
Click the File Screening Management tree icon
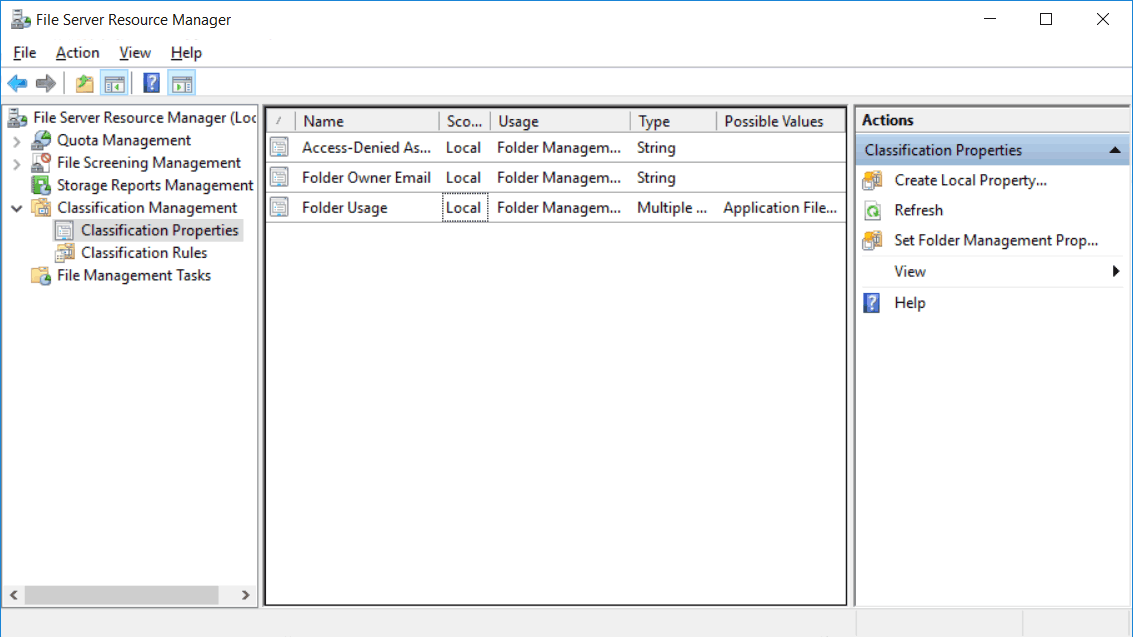pos(41,162)
